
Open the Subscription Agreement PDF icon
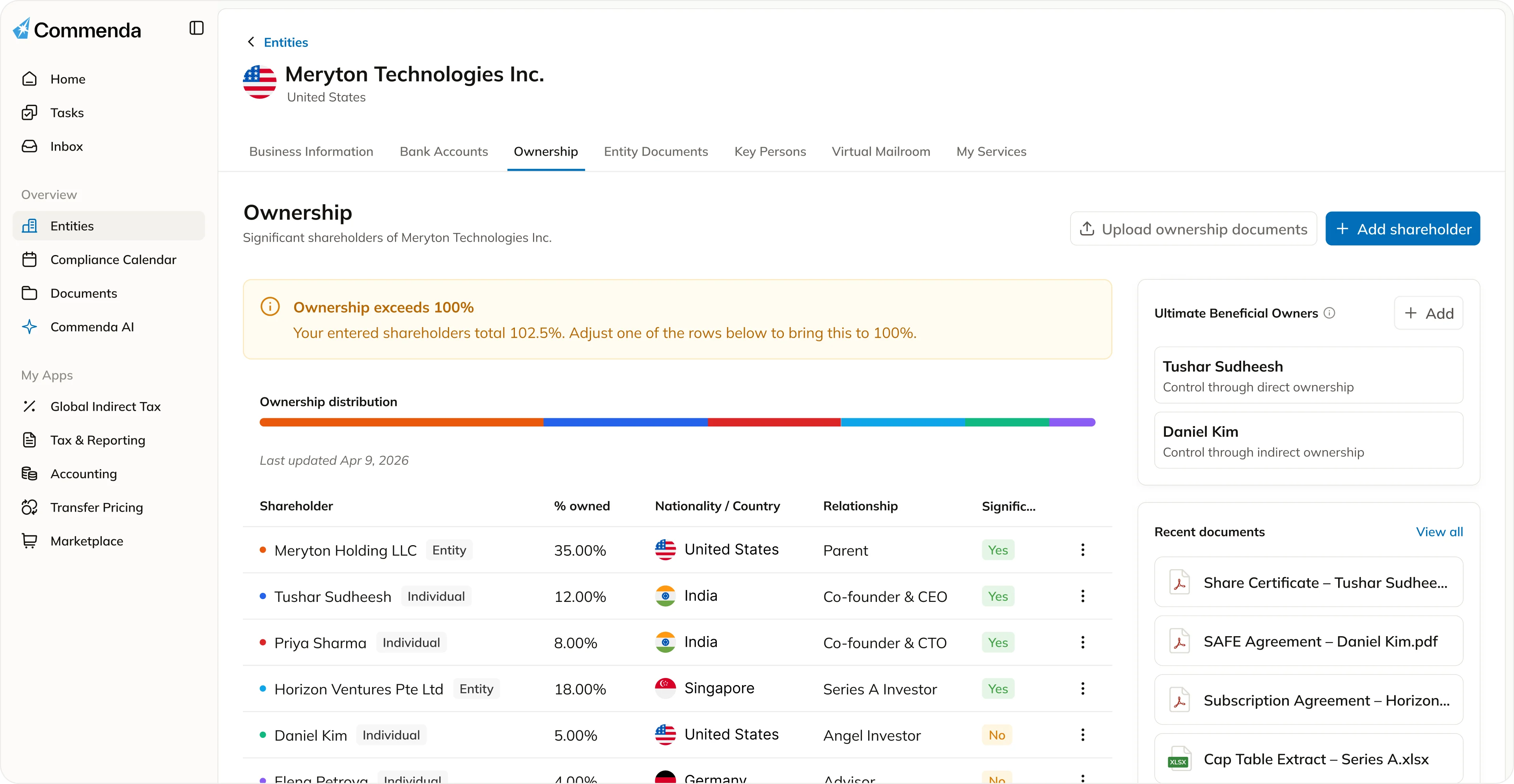coord(1179,700)
